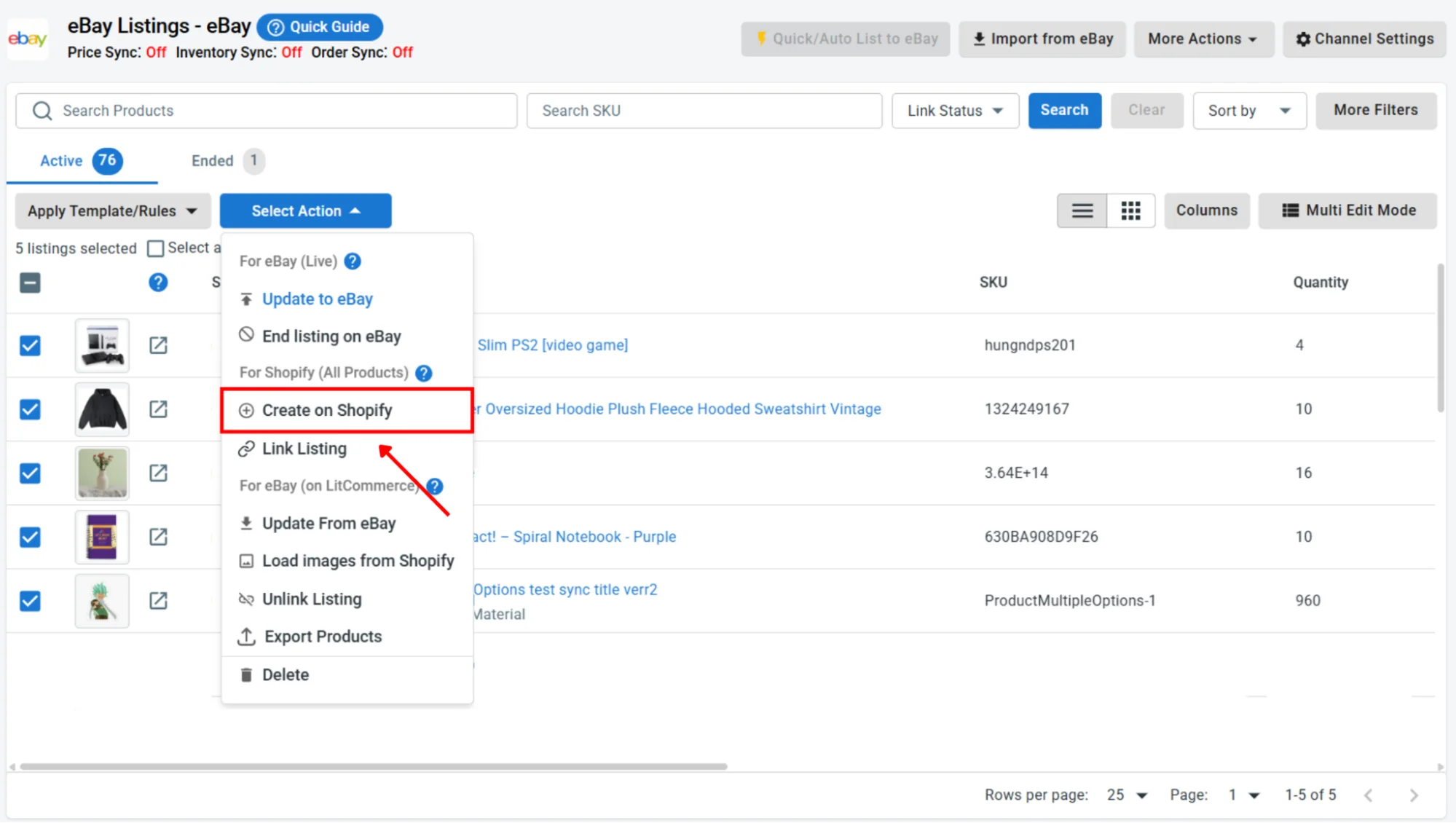1456x823 pixels.
Task: Click help icon next to For eBay (on LitCommerce)
Action: pyautogui.click(x=435, y=487)
